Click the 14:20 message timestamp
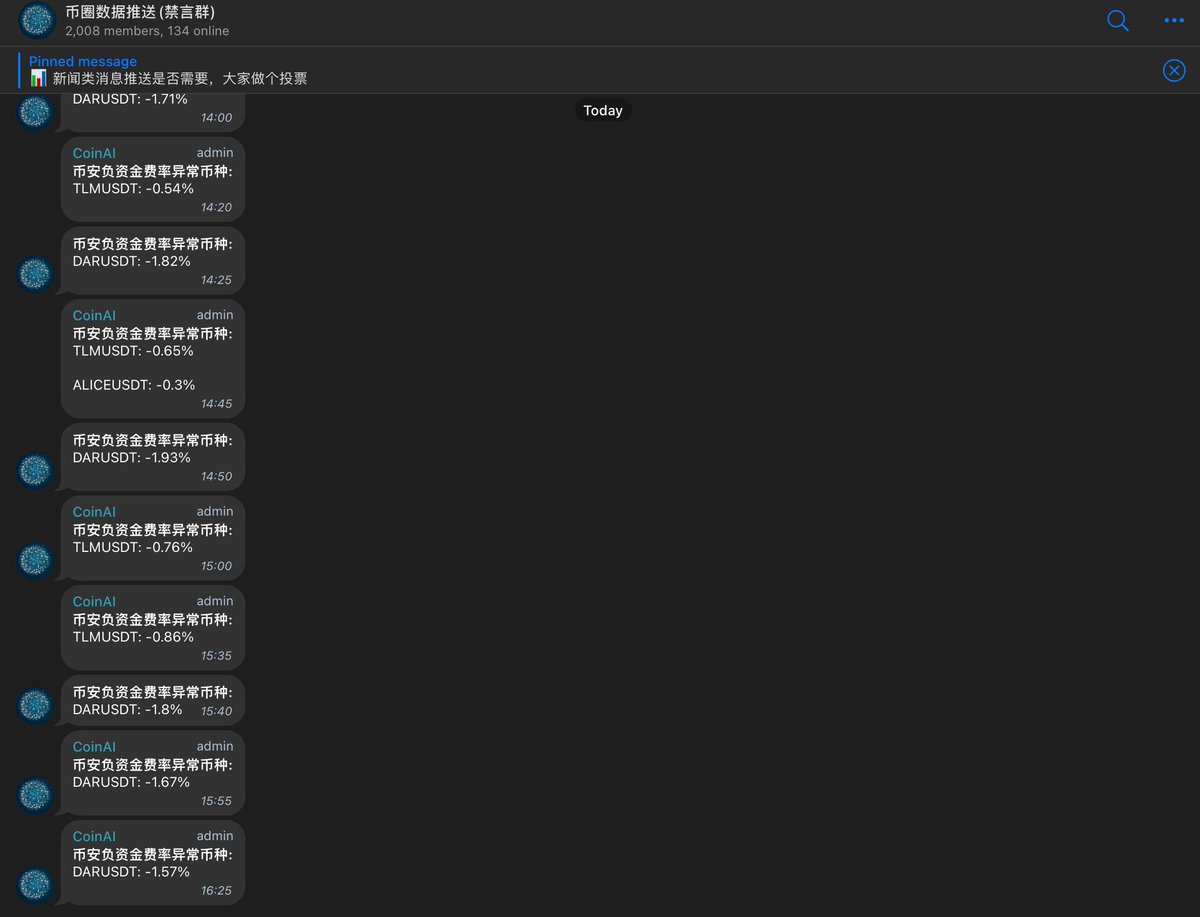1200x917 pixels. coord(216,208)
